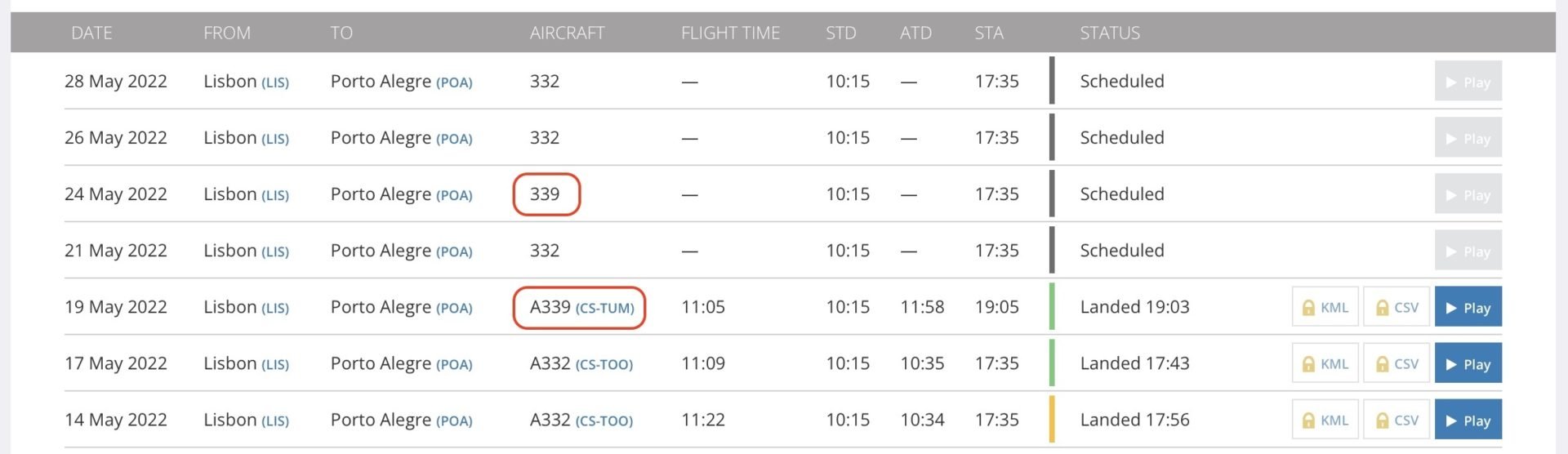Screen dimensions: 1568x454
Task: Click disabled Play button for 24 May
Action: coord(1468,194)
